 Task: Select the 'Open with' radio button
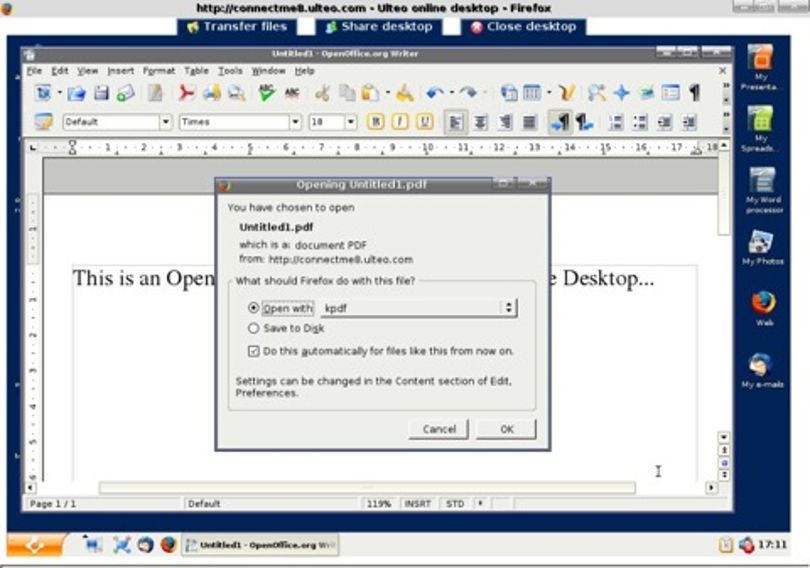click(253, 308)
